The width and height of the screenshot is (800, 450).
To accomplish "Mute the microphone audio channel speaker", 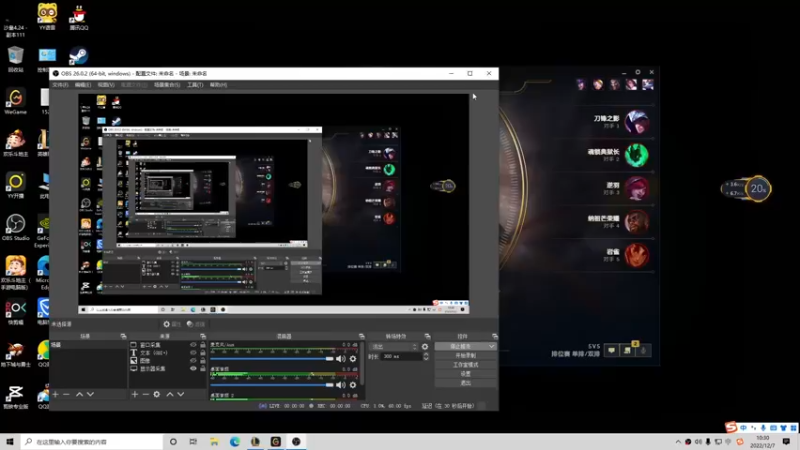I will pyautogui.click(x=340, y=359).
